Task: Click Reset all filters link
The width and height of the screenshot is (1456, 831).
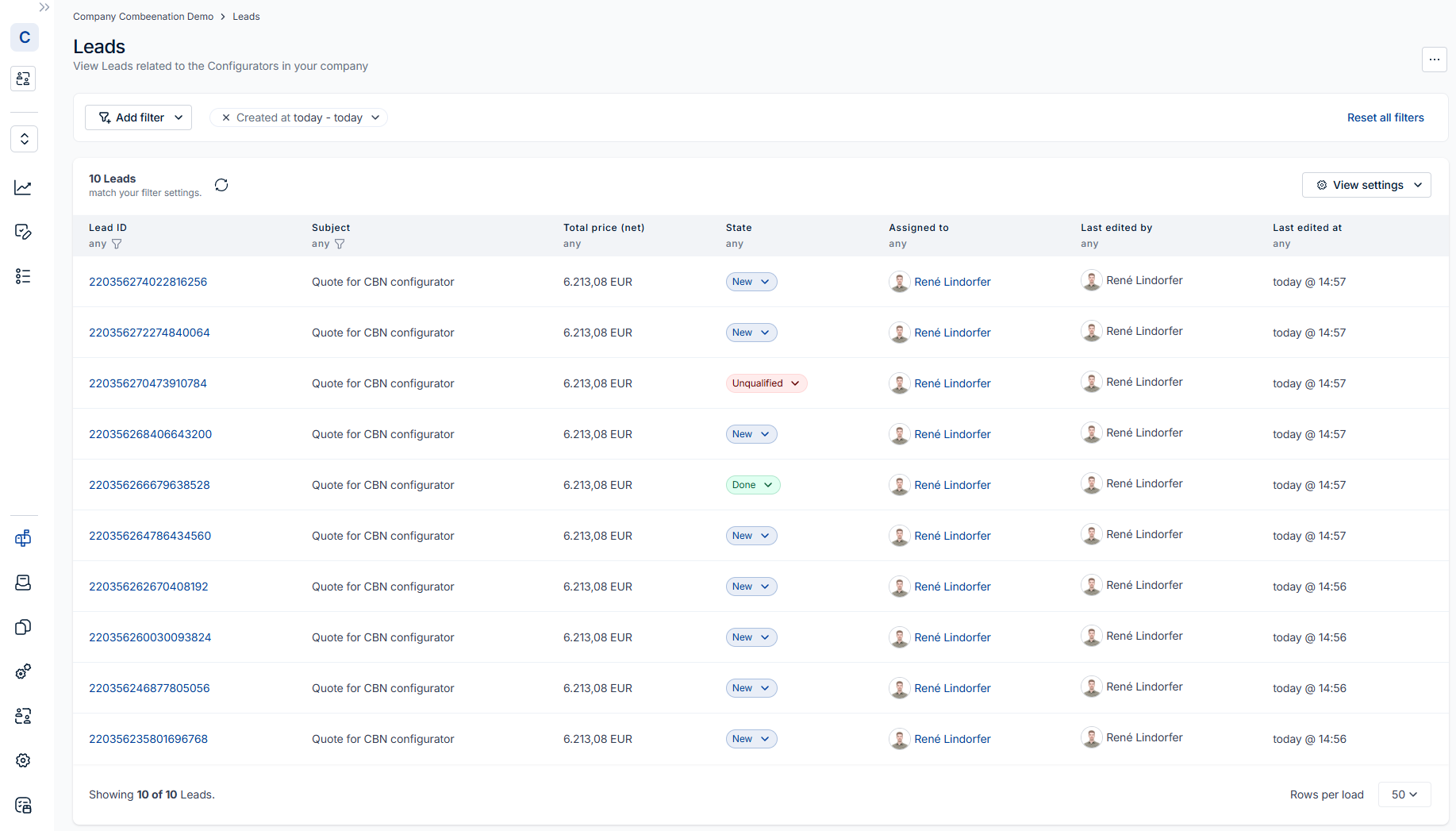Action: [x=1385, y=117]
